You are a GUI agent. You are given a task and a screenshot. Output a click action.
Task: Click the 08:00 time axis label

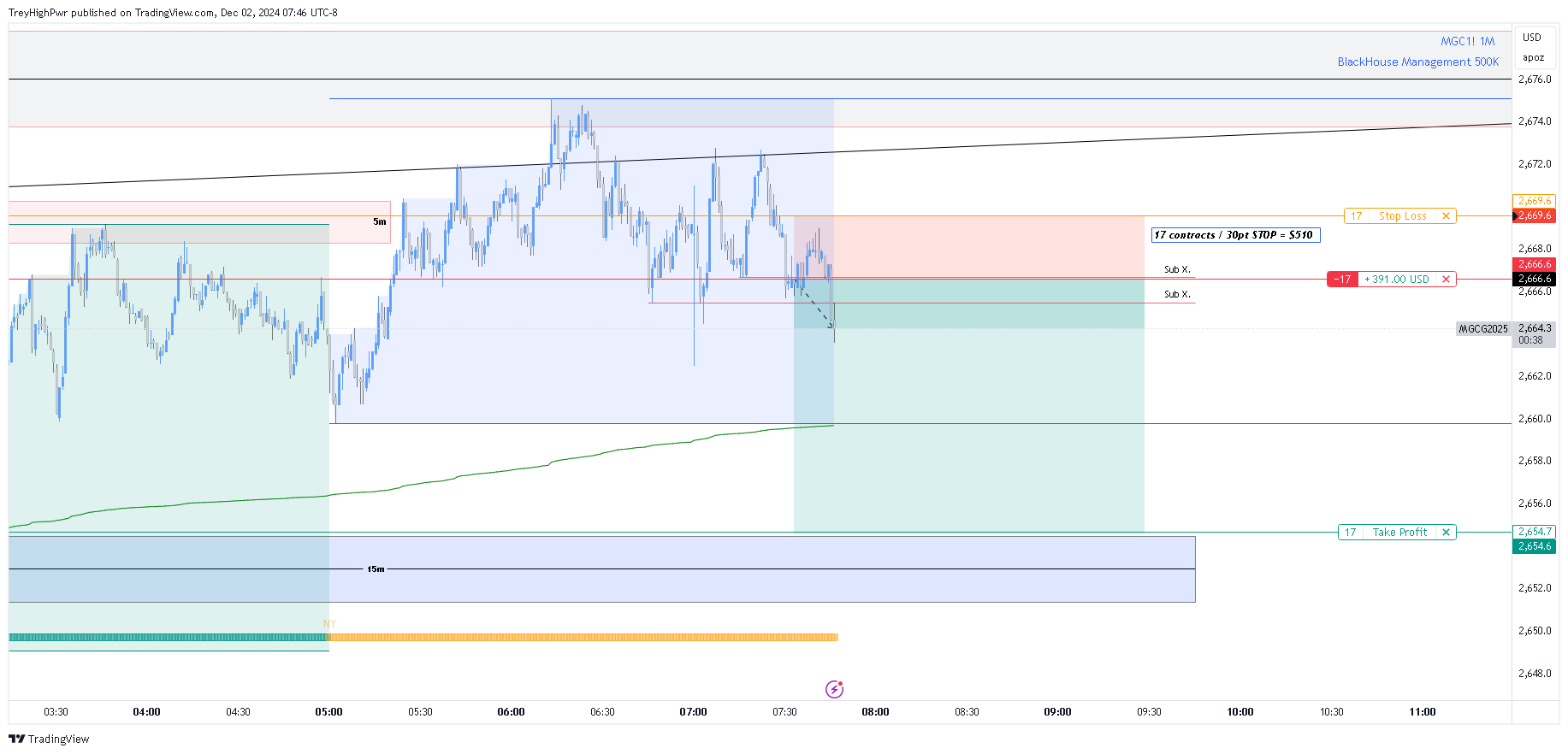(x=875, y=711)
